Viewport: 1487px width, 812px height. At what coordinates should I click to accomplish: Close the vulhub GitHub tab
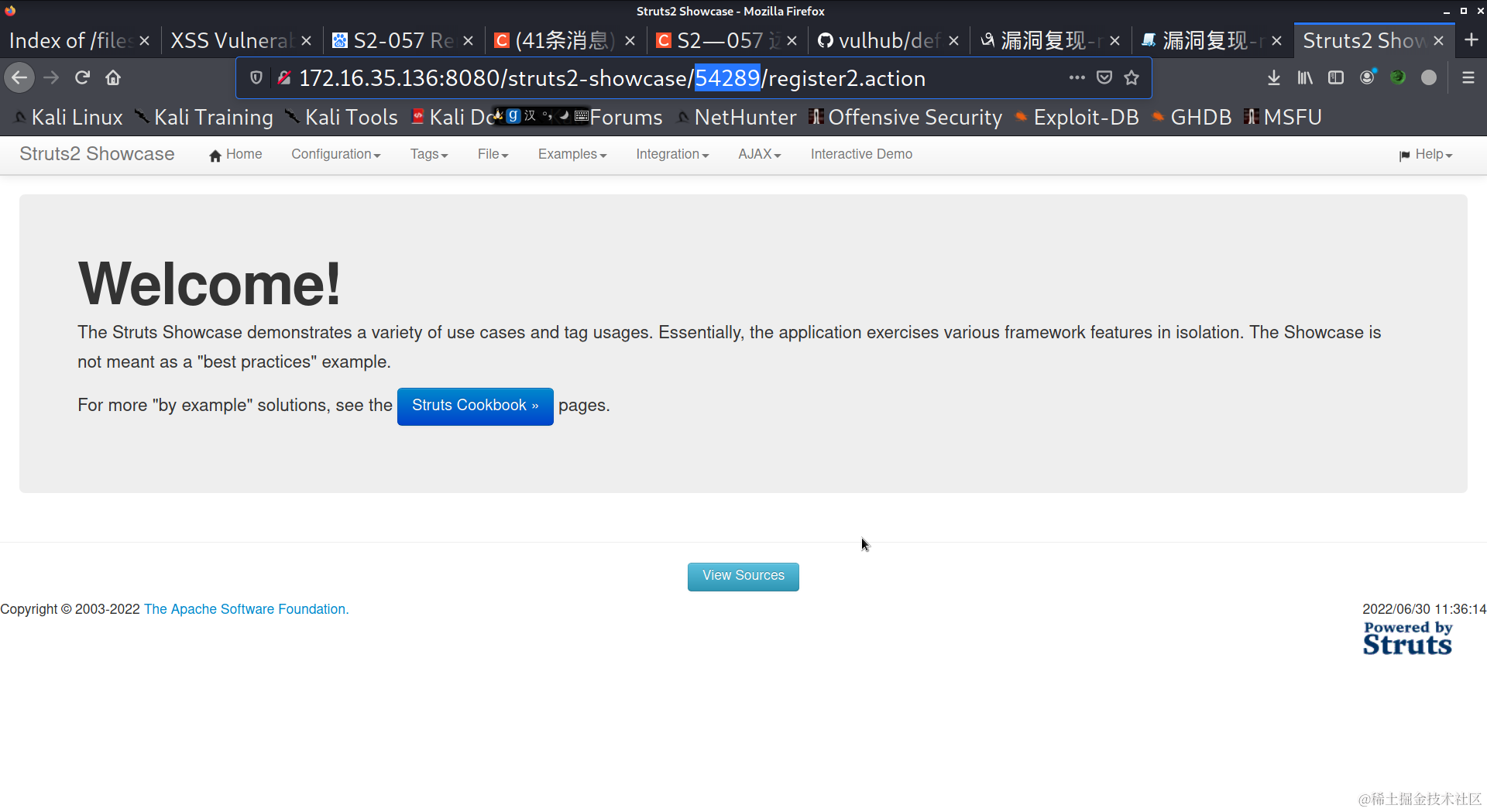click(x=953, y=40)
